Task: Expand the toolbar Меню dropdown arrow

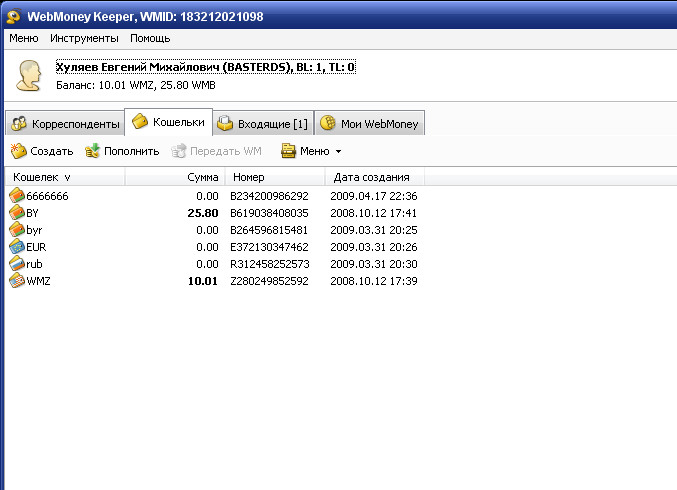Action: (x=338, y=152)
